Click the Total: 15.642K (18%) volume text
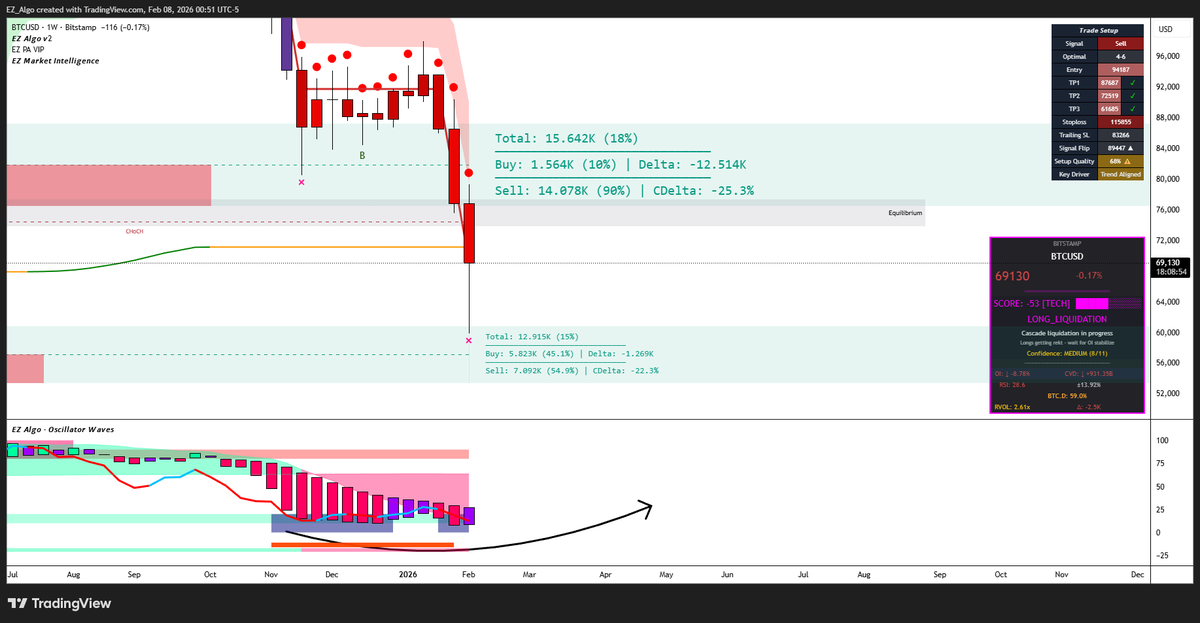 click(567, 138)
